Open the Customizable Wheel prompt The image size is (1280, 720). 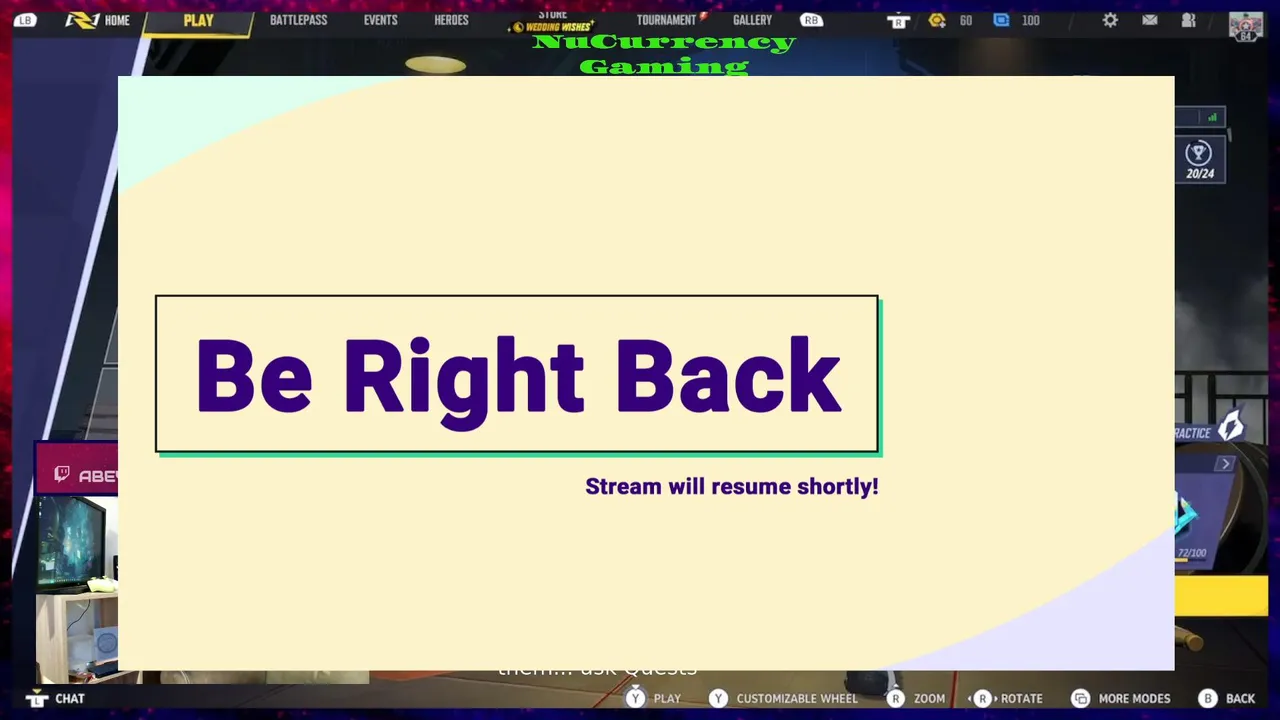783,698
